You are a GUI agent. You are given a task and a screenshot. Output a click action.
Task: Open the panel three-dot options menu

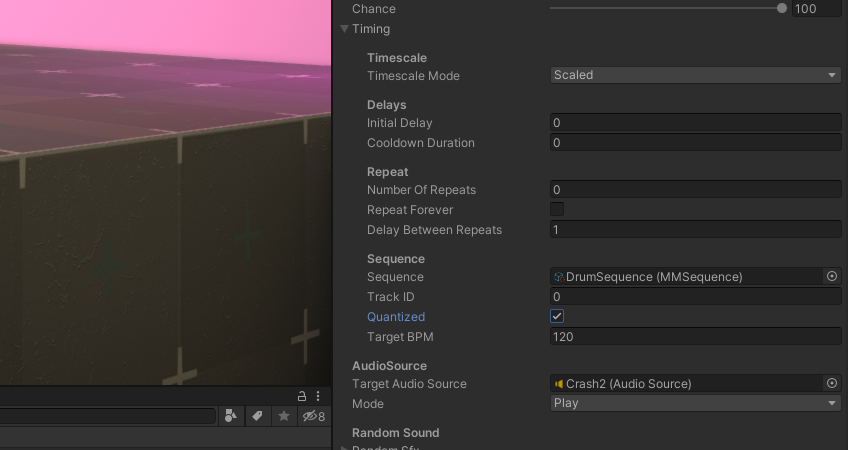318,396
